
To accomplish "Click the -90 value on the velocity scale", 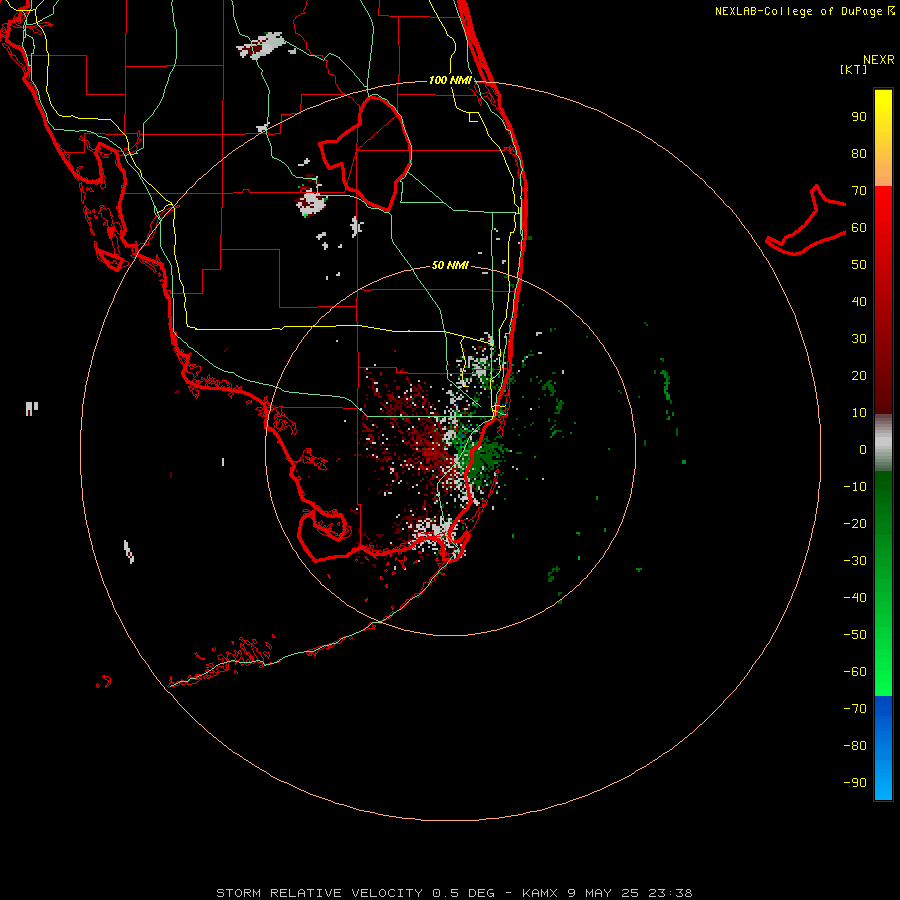I will pyautogui.click(x=855, y=783).
